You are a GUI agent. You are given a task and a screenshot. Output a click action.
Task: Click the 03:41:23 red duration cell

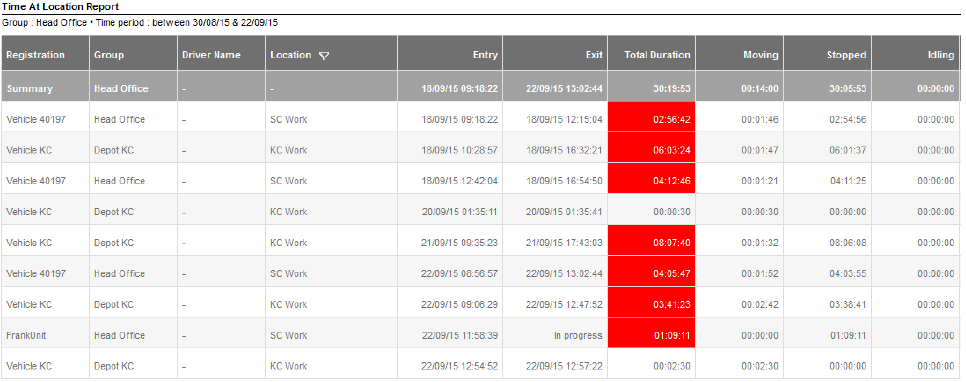652,302
